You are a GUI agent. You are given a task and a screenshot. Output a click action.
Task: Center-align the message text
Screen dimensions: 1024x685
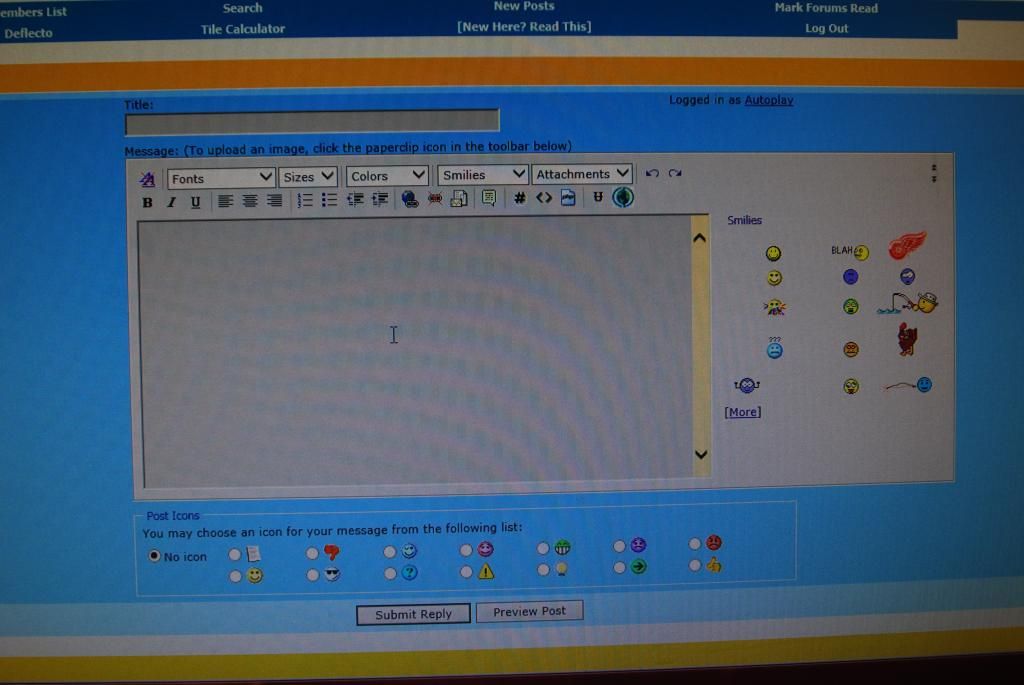click(249, 201)
